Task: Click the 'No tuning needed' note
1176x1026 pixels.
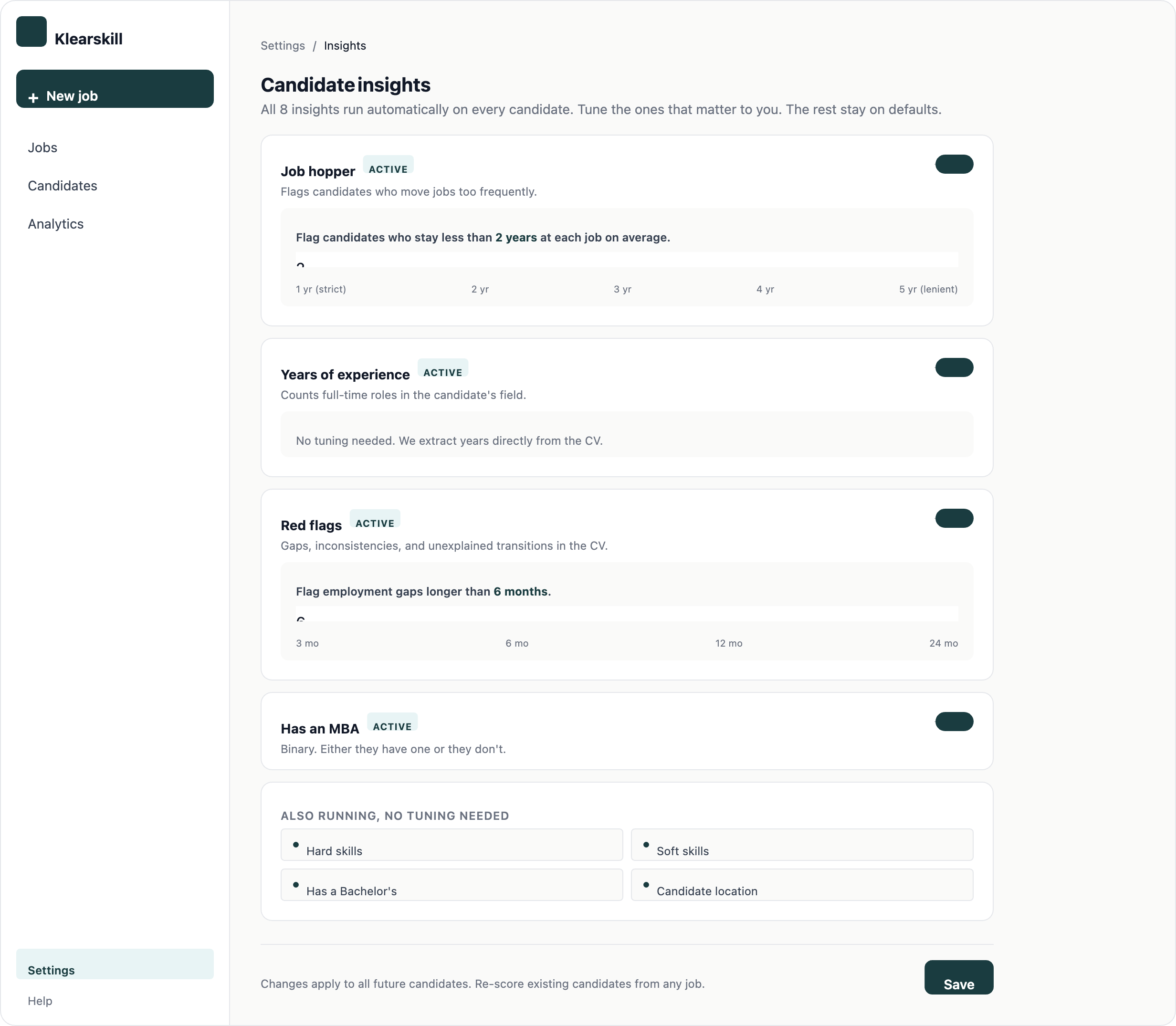Action: tap(450, 441)
